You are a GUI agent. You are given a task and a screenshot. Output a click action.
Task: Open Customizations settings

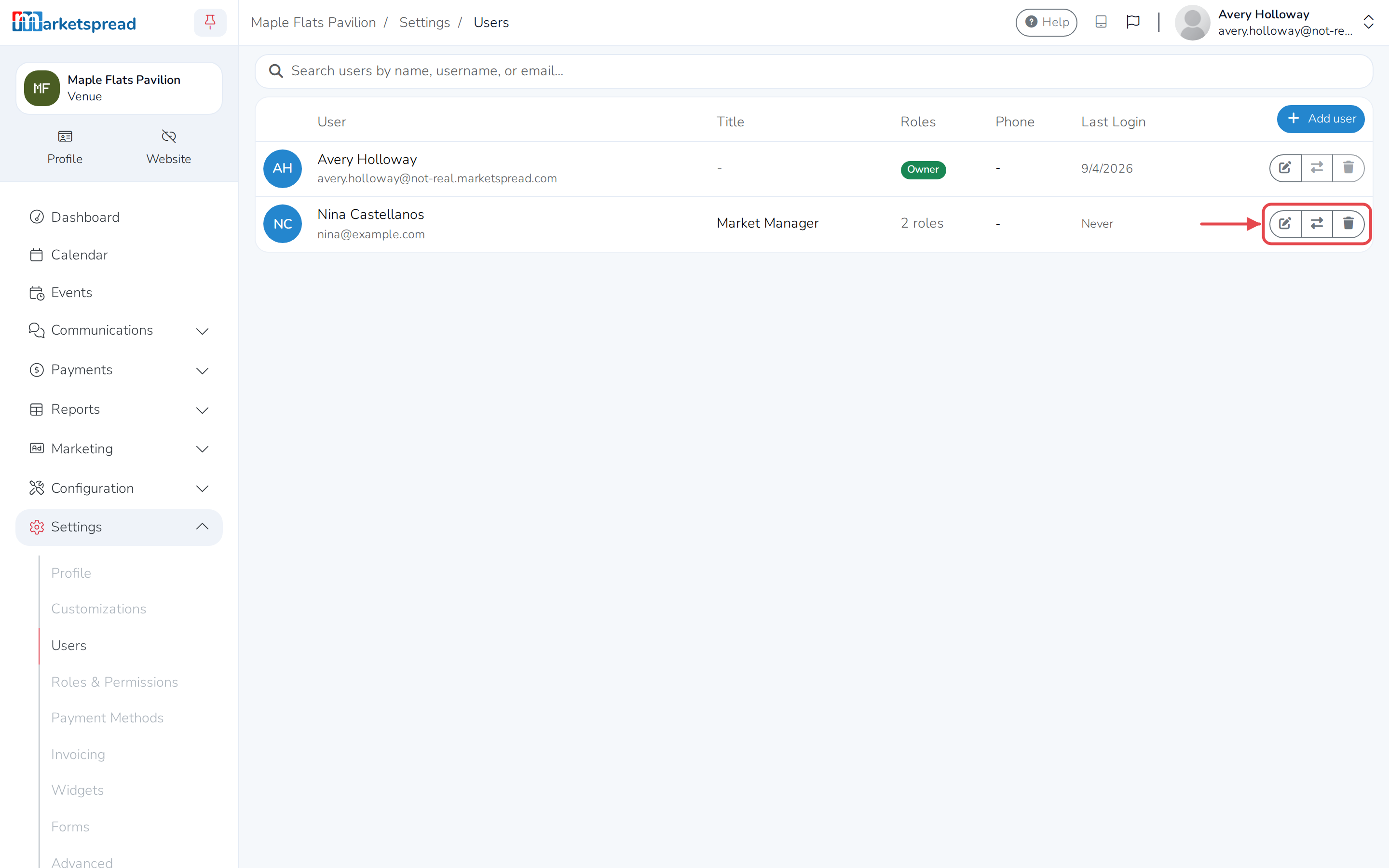click(99, 609)
